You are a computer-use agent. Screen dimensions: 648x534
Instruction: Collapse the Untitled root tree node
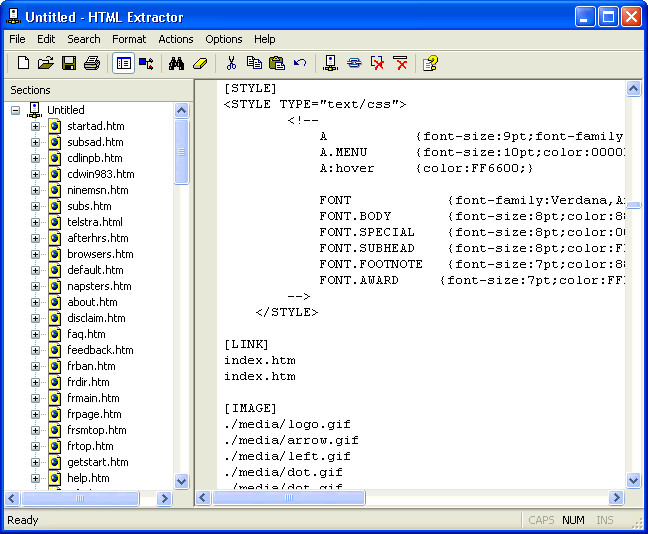coord(16,110)
